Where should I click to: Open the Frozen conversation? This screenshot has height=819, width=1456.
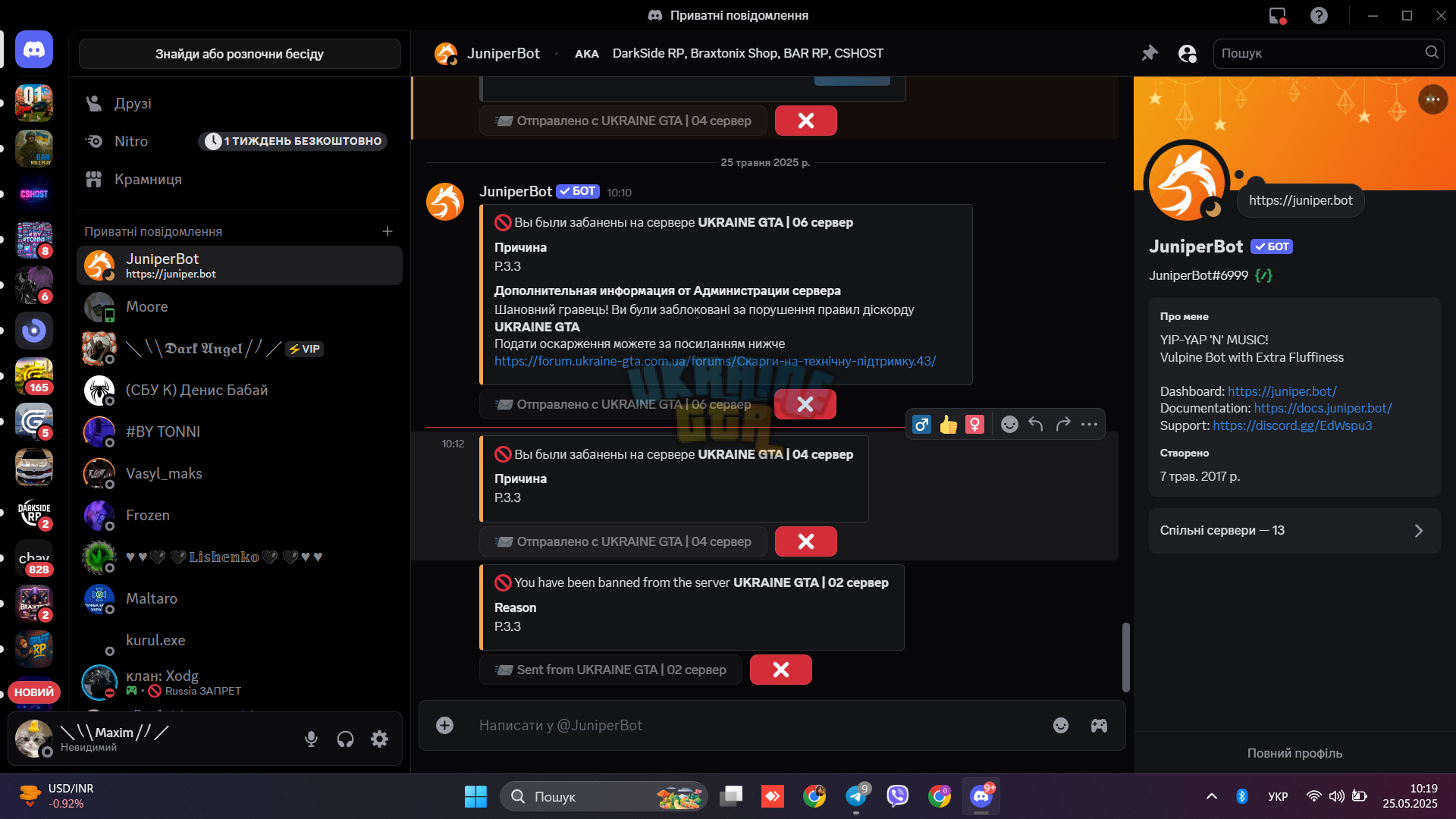tap(240, 516)
